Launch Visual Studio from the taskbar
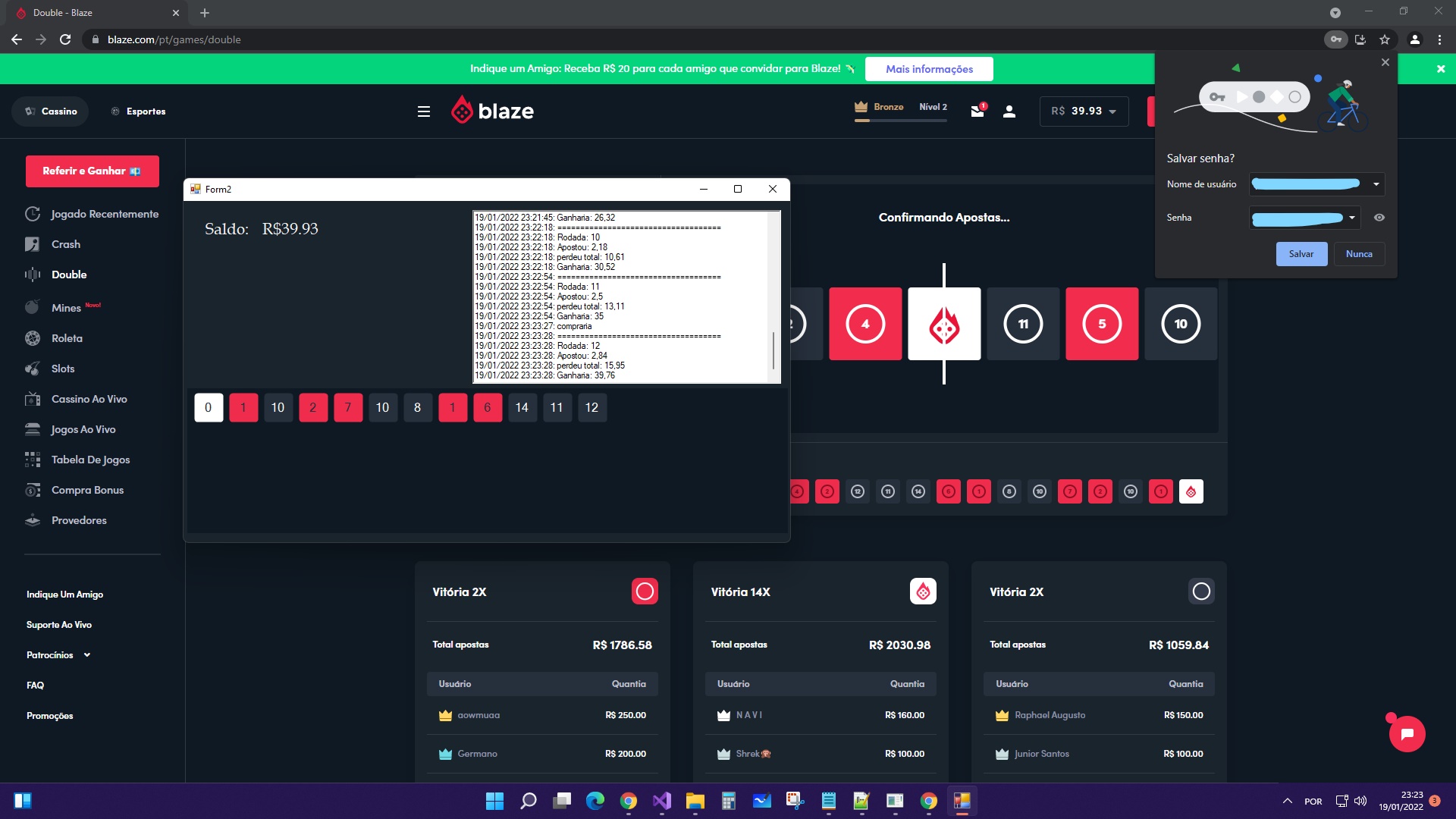 pos(662,801)
